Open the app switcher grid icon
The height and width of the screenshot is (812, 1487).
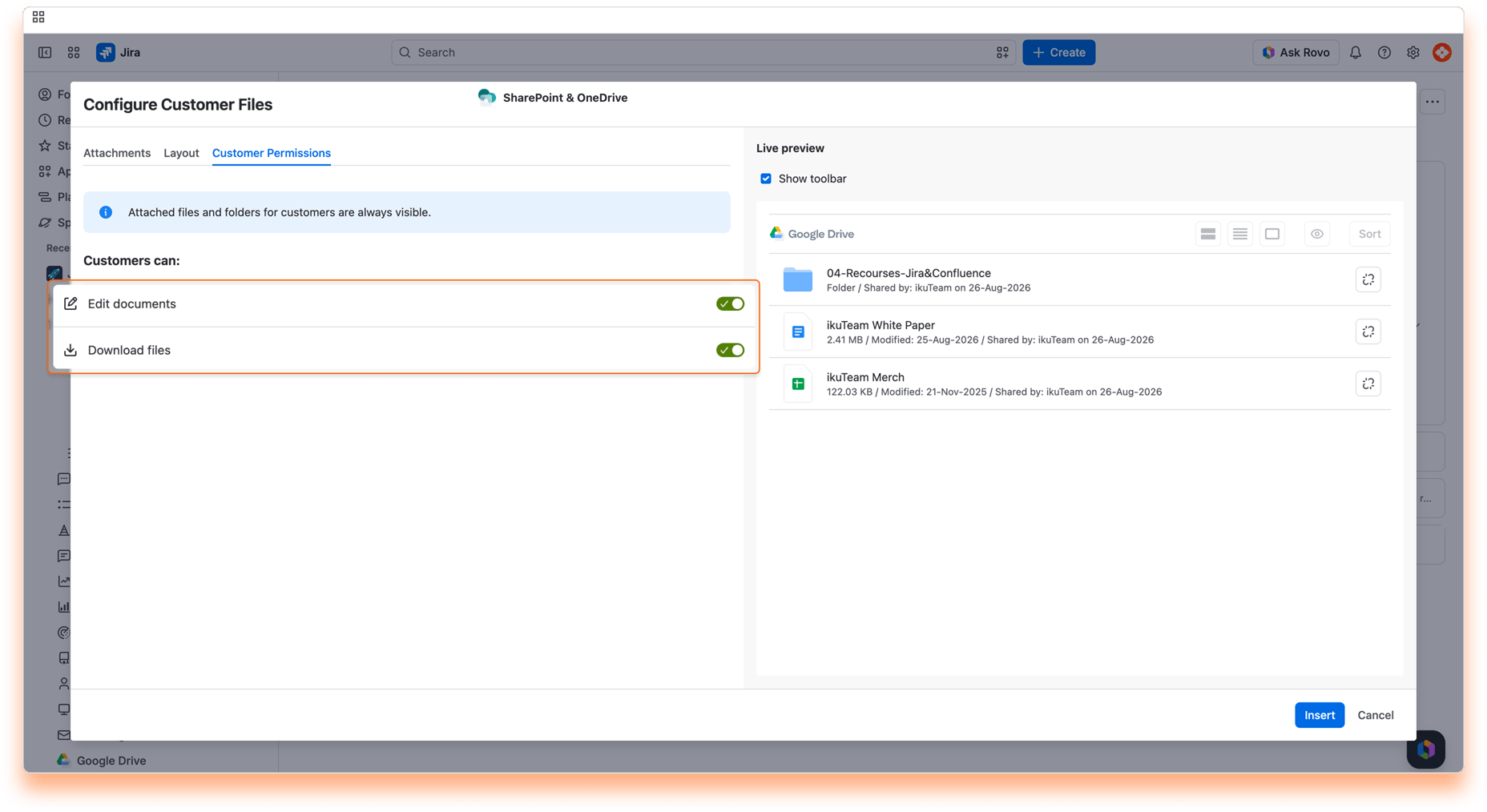pyautogui.click(x=74, y=52)
